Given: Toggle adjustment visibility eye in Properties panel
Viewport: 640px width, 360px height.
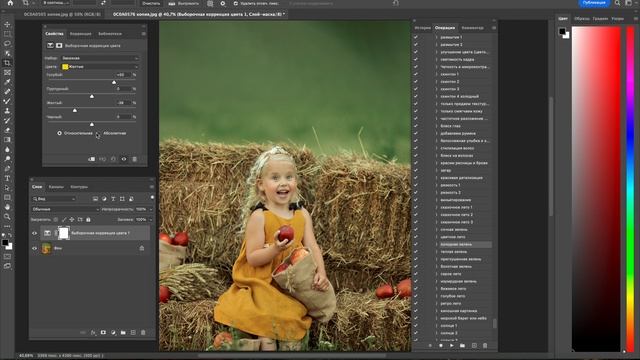Looking at the screenshot, I should point(124,159).
